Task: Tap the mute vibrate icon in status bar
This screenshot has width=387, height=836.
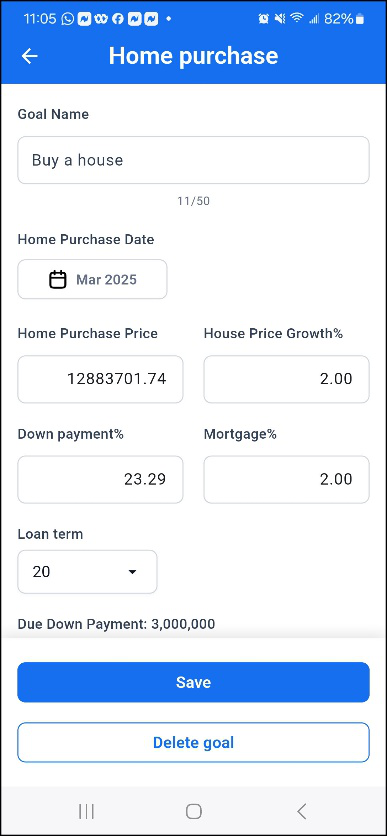Action: point(280,19)
